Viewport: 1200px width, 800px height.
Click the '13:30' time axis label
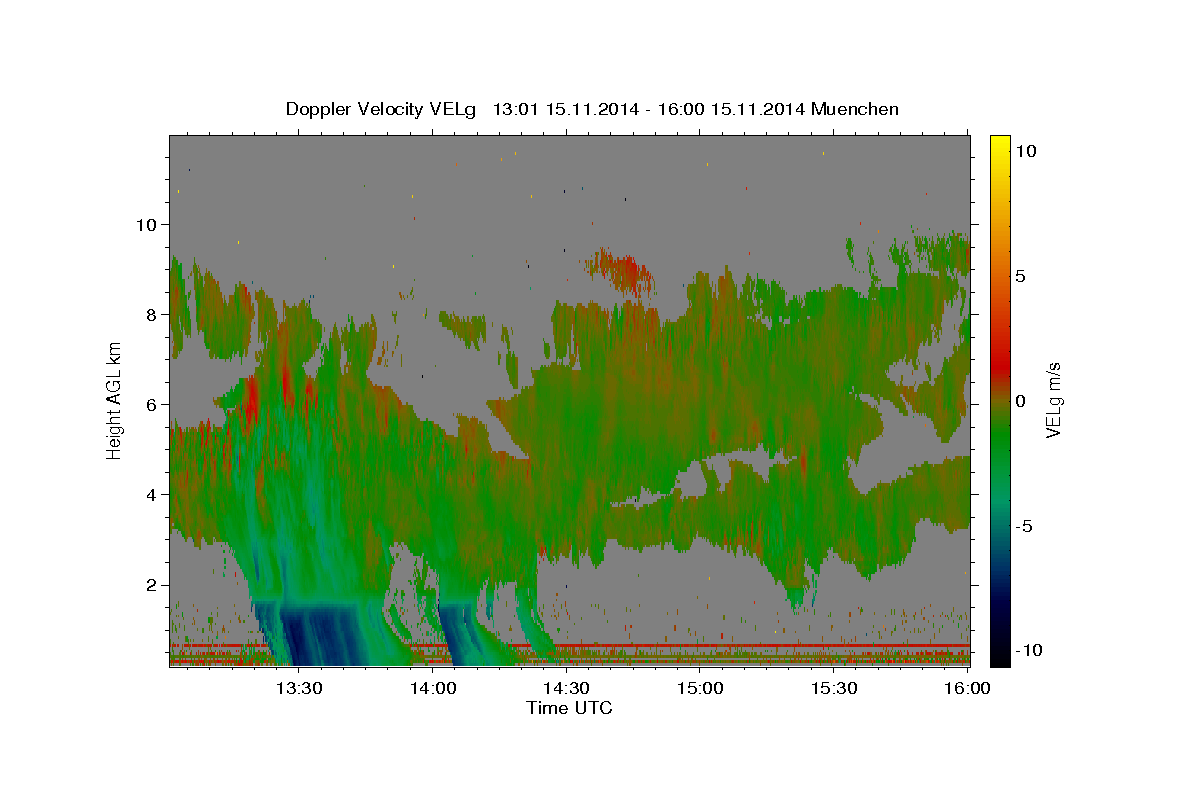298,689
